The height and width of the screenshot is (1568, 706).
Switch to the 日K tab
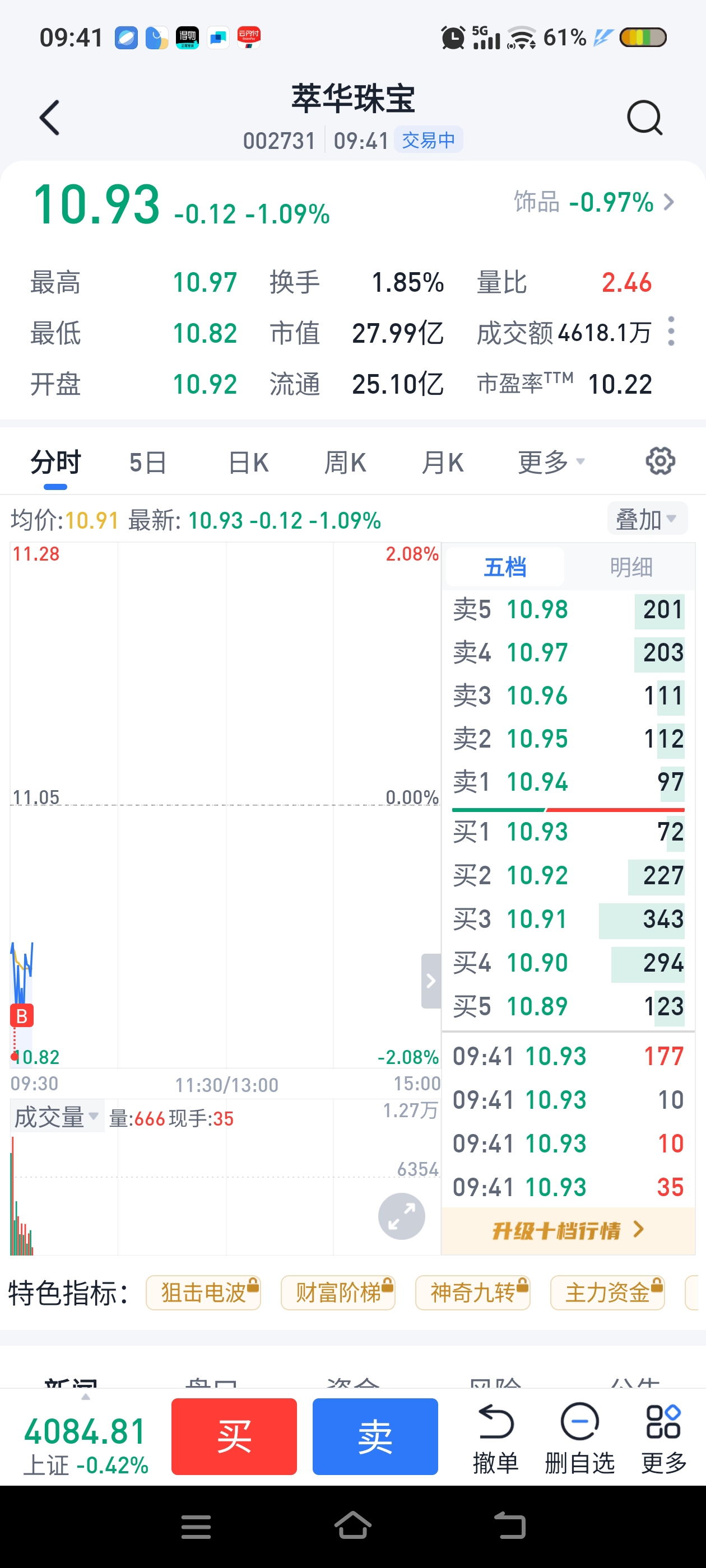coord(248,463)
